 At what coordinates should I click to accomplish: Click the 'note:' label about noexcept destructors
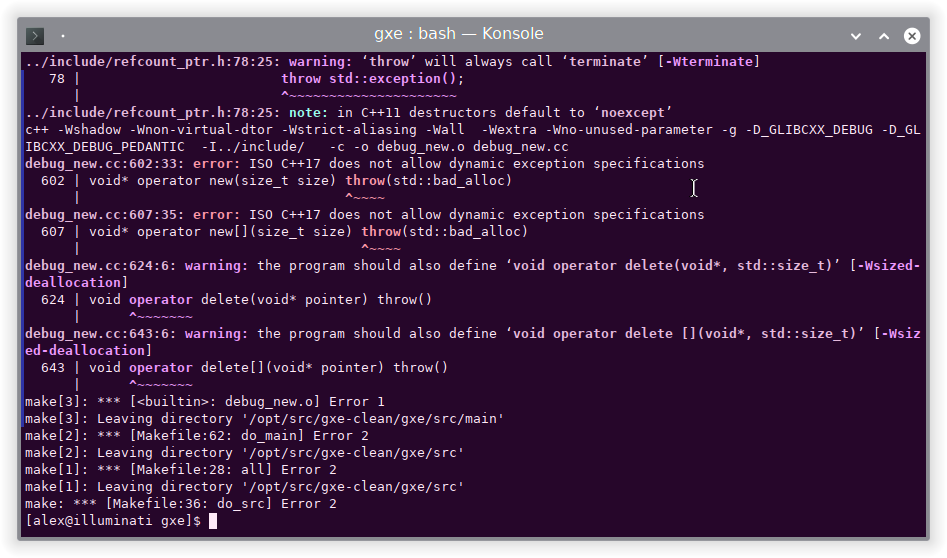(309, 113)
